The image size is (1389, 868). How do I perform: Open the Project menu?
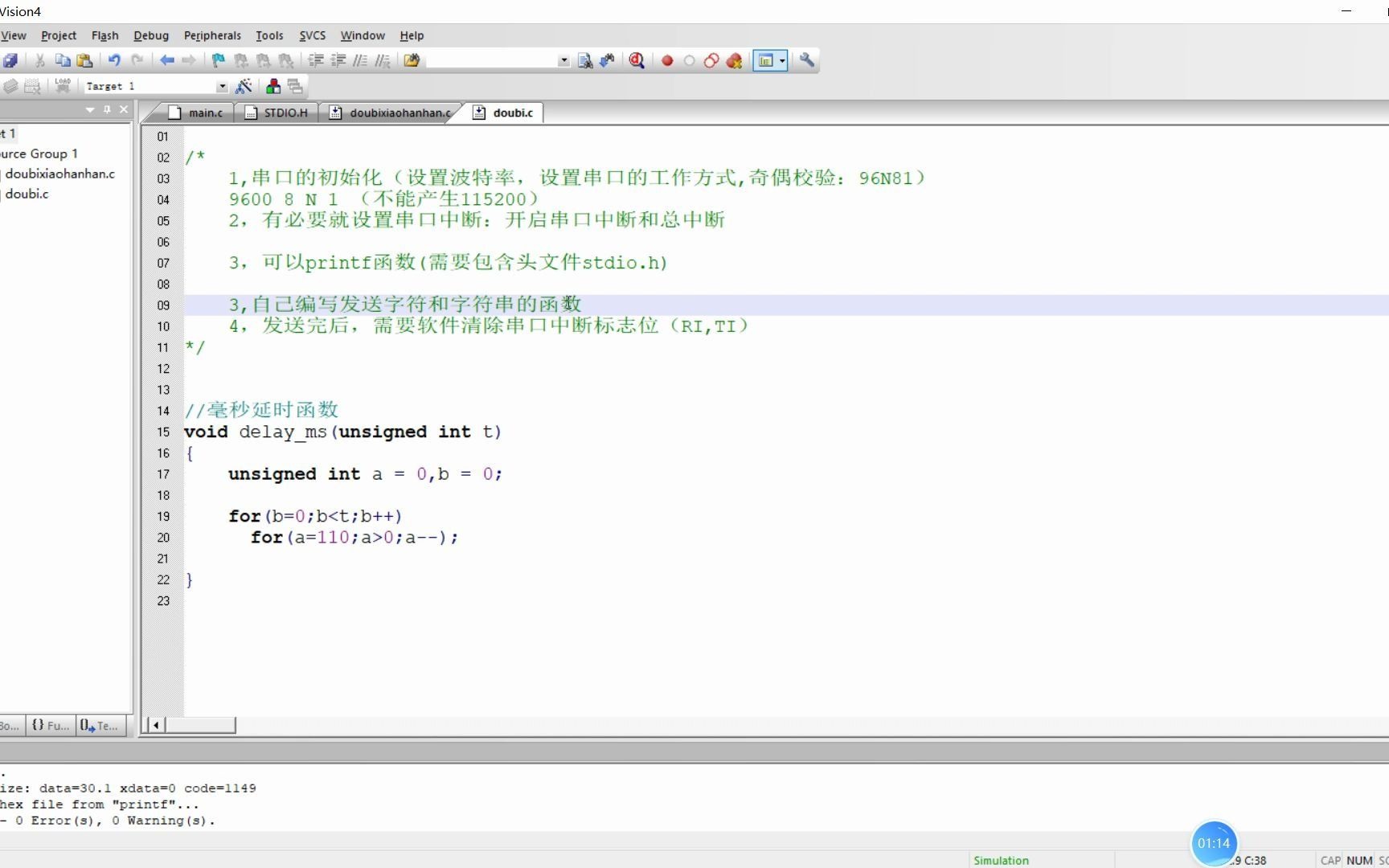pyautogui.click(x=59, y=35)
